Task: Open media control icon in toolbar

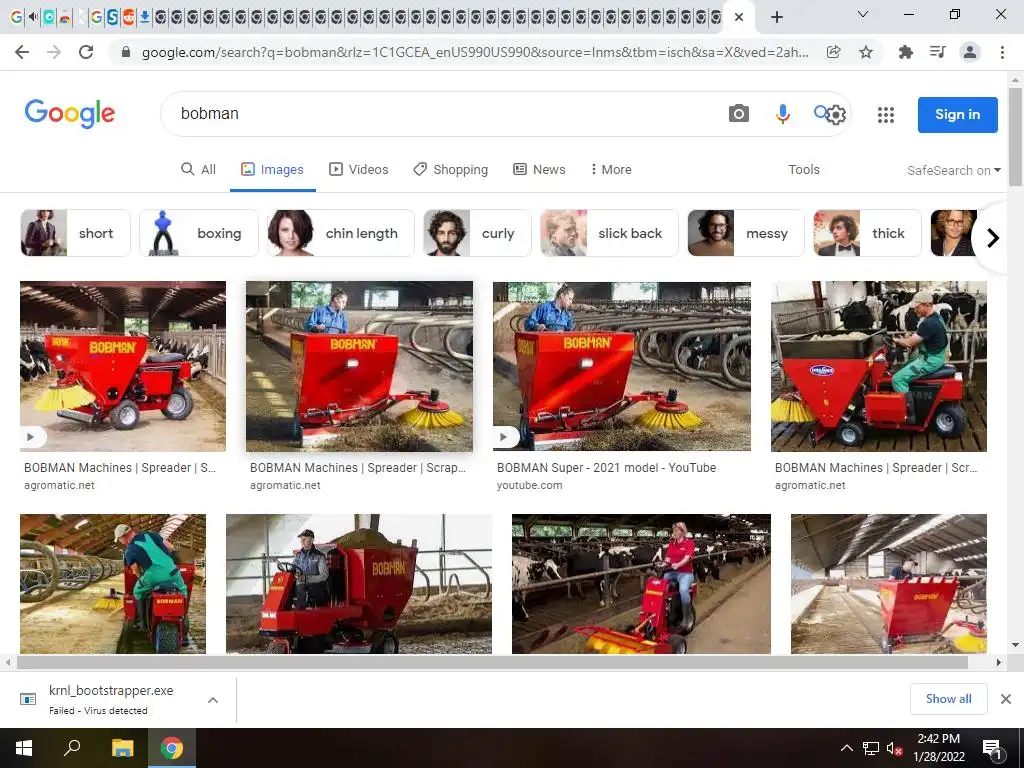Action: click(x=937, y=52)
